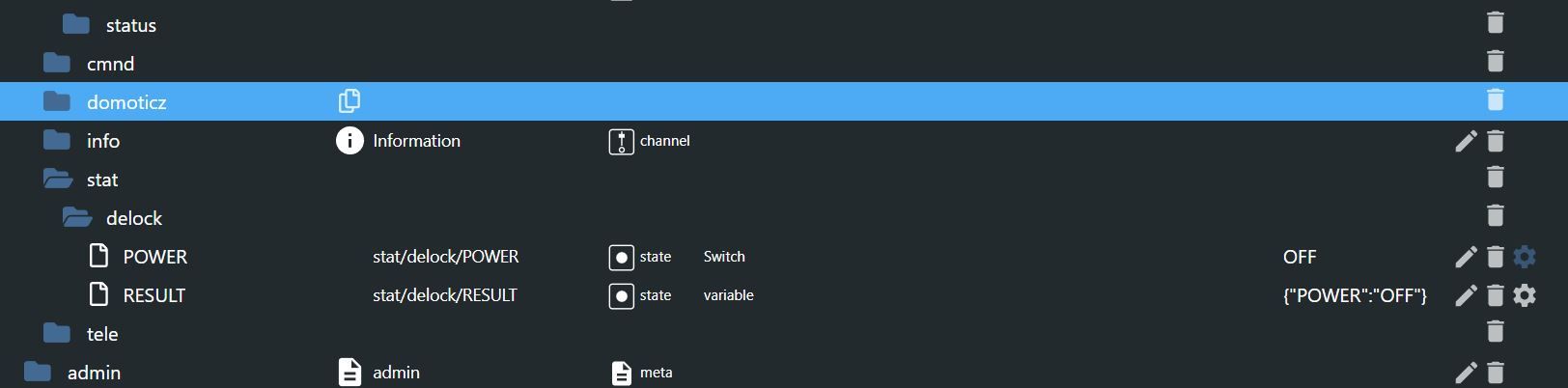The height and width of the screenshot is (388, 1568).
Task: Click the OFF value of POWER
Action: click(x=1299, y=257)
